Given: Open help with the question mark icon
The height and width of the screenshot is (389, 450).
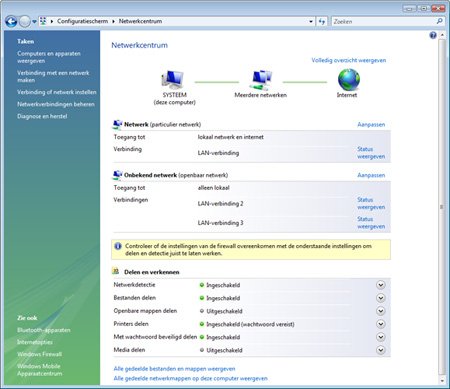Looking at the screenshot, I should click(x=433, y=35).
